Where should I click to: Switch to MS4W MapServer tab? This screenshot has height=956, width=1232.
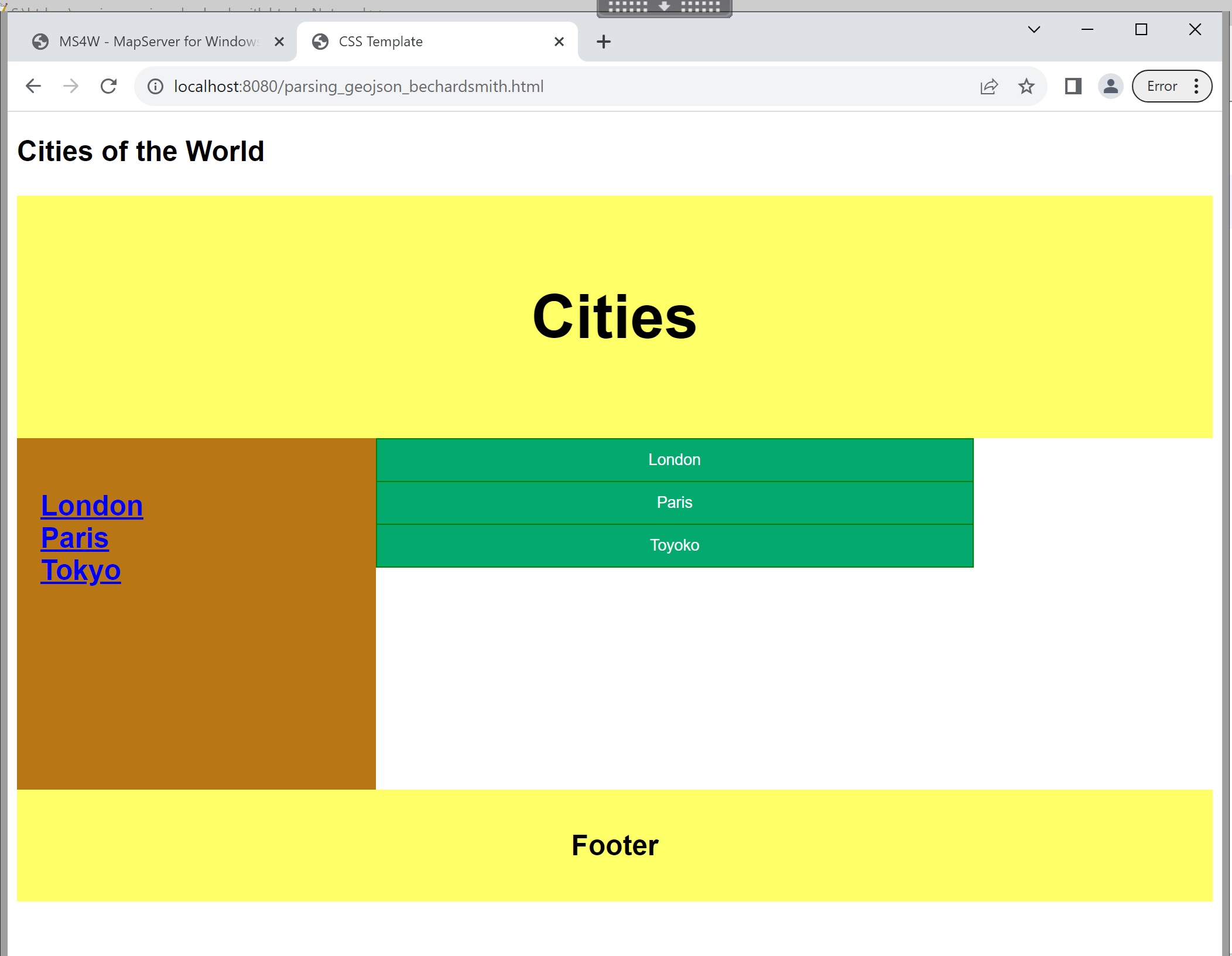(158, 42)
